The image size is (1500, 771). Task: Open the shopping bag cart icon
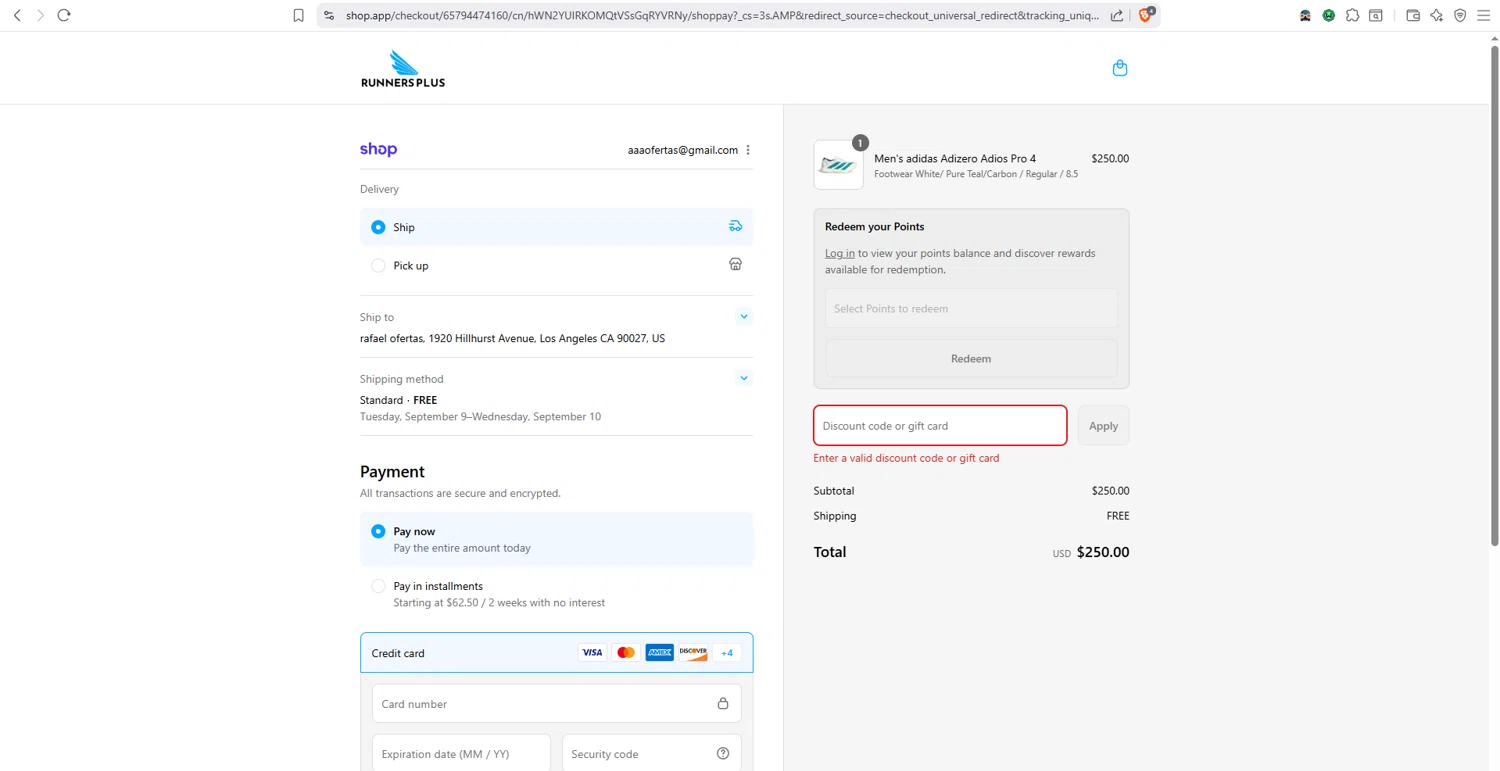1120,68
